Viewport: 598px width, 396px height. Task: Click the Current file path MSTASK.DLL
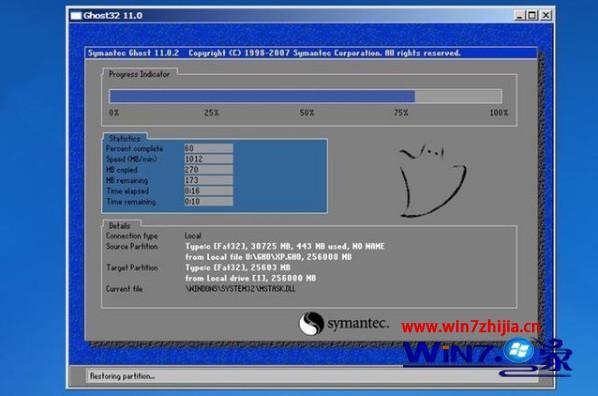coord(240,289)
